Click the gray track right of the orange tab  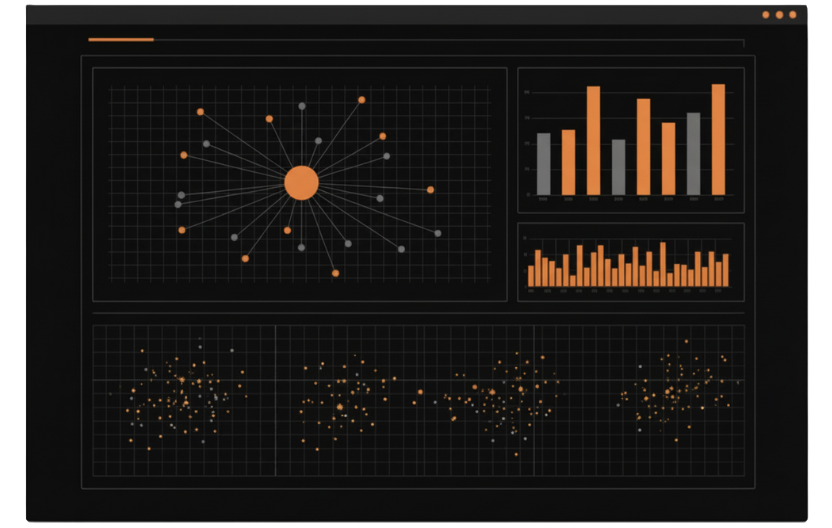tap(448, 40)
